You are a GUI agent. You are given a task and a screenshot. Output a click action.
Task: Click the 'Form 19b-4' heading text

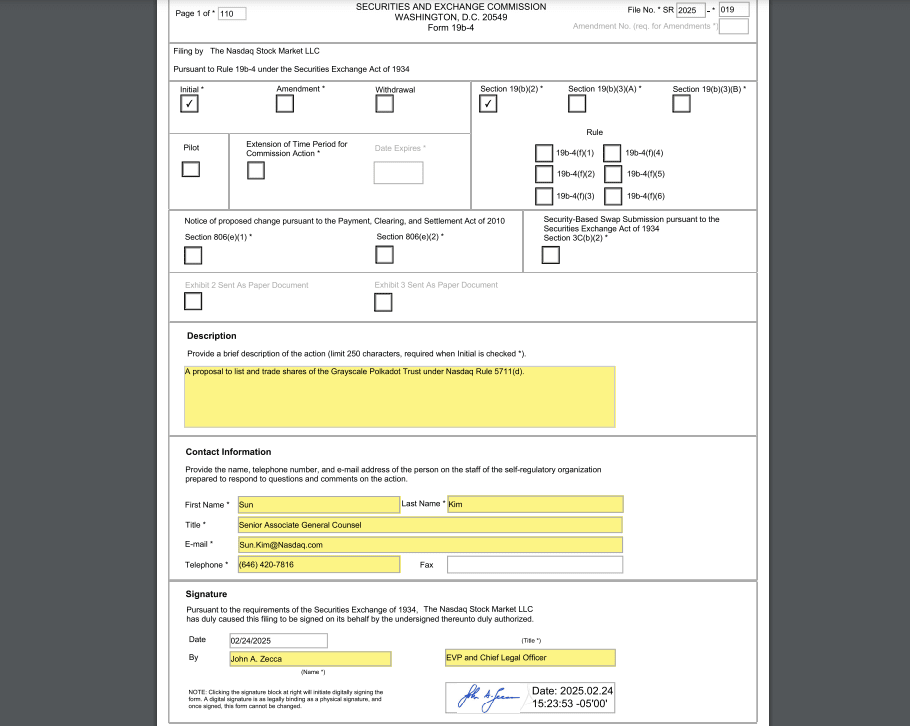pyautogui.click(x=451, y=28)
